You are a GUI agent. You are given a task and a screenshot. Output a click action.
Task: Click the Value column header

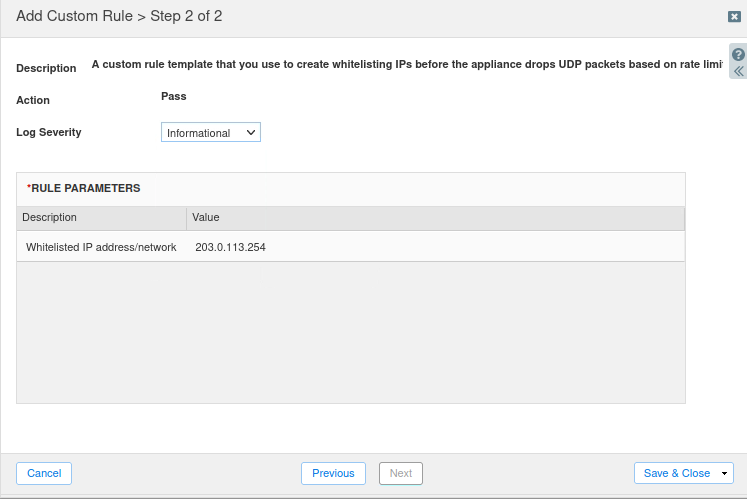435,218
